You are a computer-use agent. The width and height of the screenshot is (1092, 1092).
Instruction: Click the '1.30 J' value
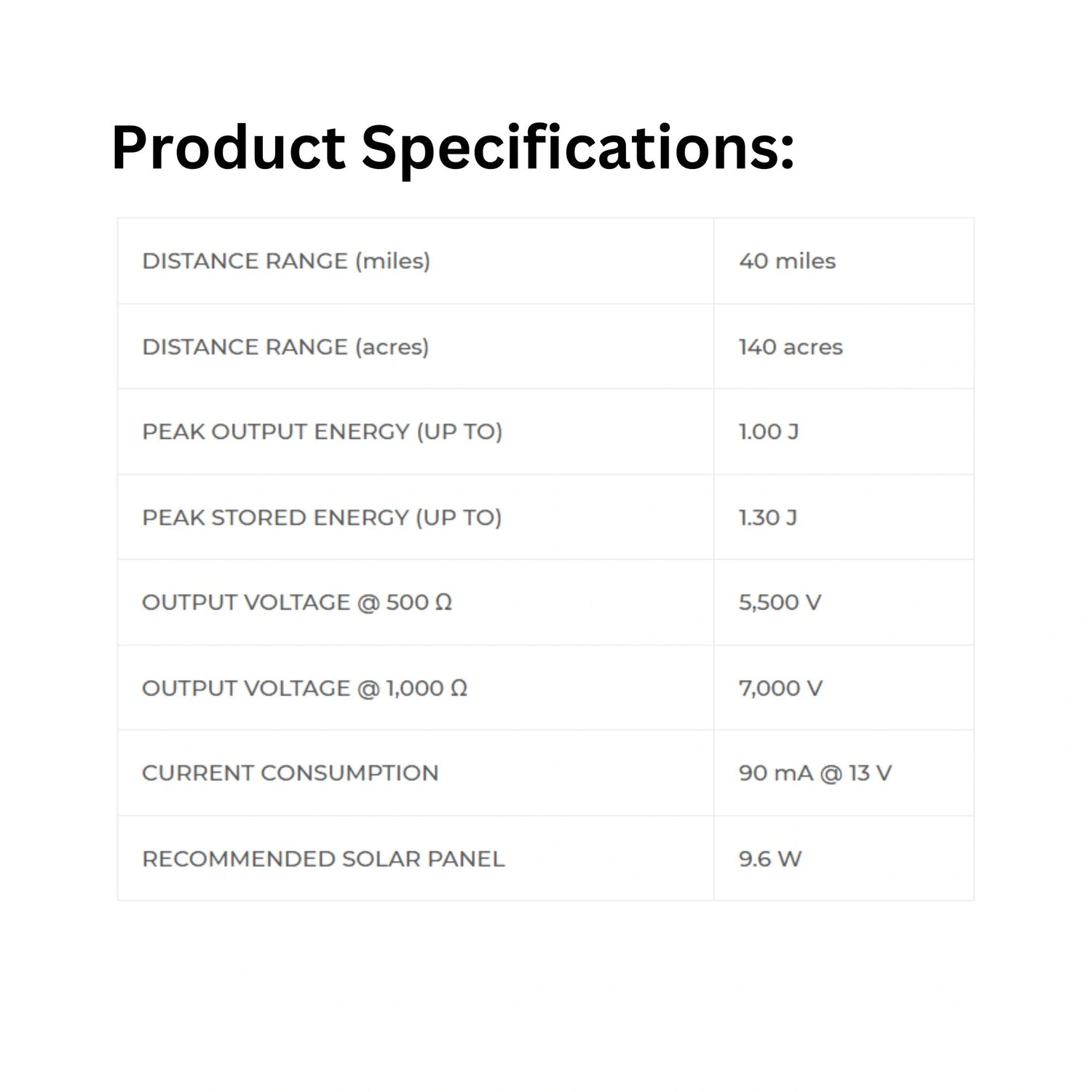tap(768, 518)
